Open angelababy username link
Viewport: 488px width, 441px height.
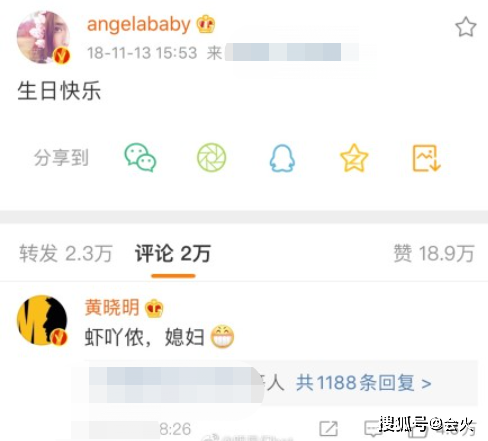139,24
